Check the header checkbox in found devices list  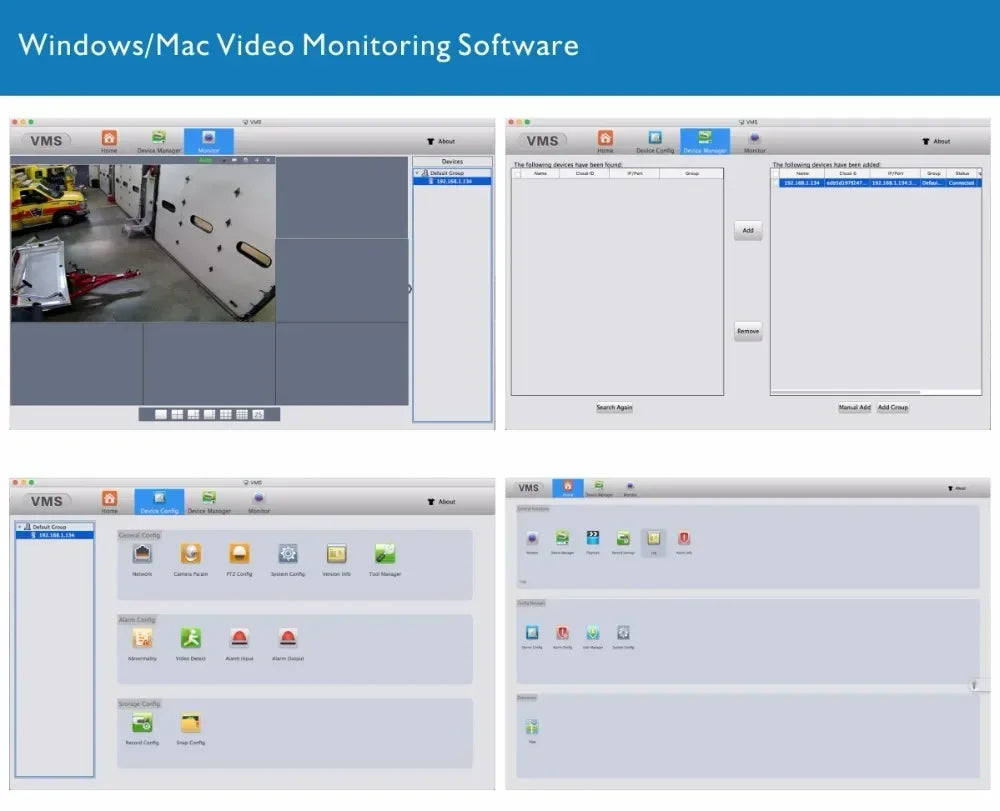pyautogui.click(x=516, y=172)
